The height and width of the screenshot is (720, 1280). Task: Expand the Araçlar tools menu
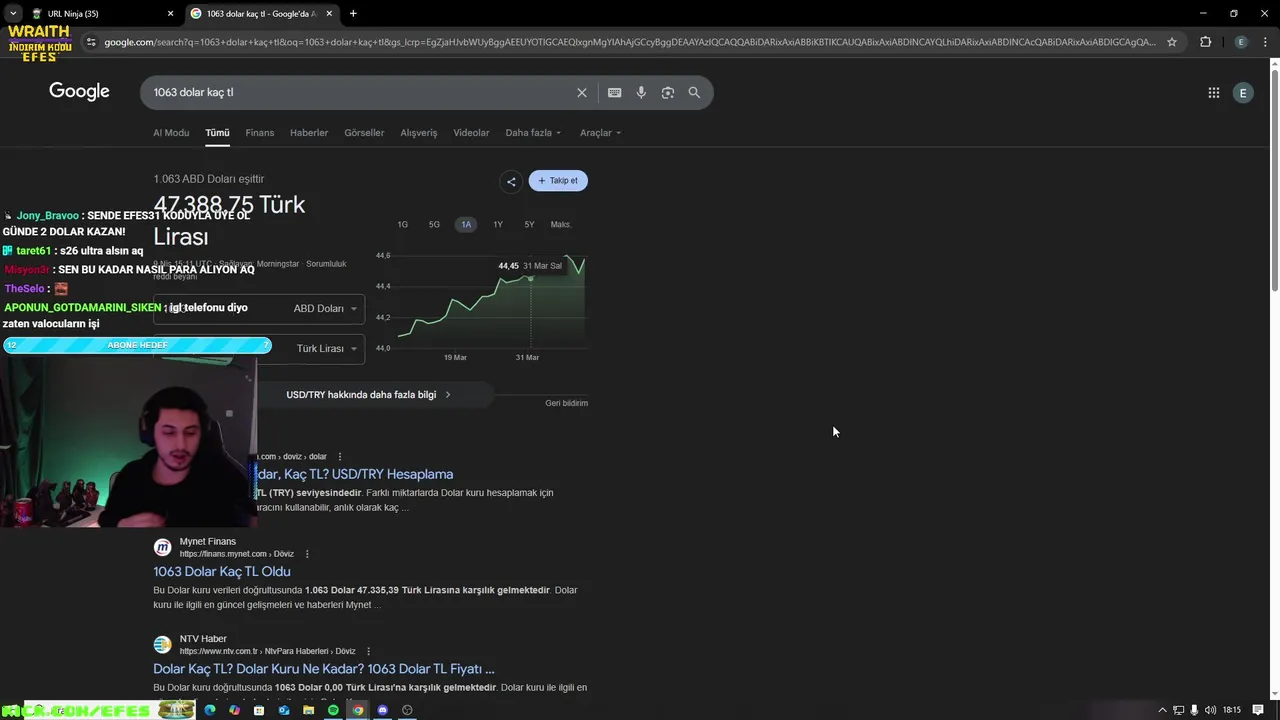click(600, 133)
